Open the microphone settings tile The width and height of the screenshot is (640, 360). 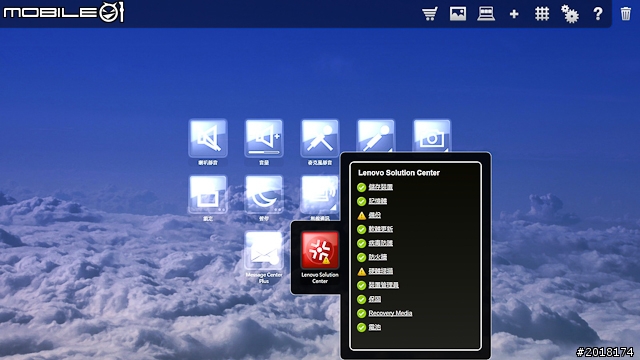coord(376,136)
